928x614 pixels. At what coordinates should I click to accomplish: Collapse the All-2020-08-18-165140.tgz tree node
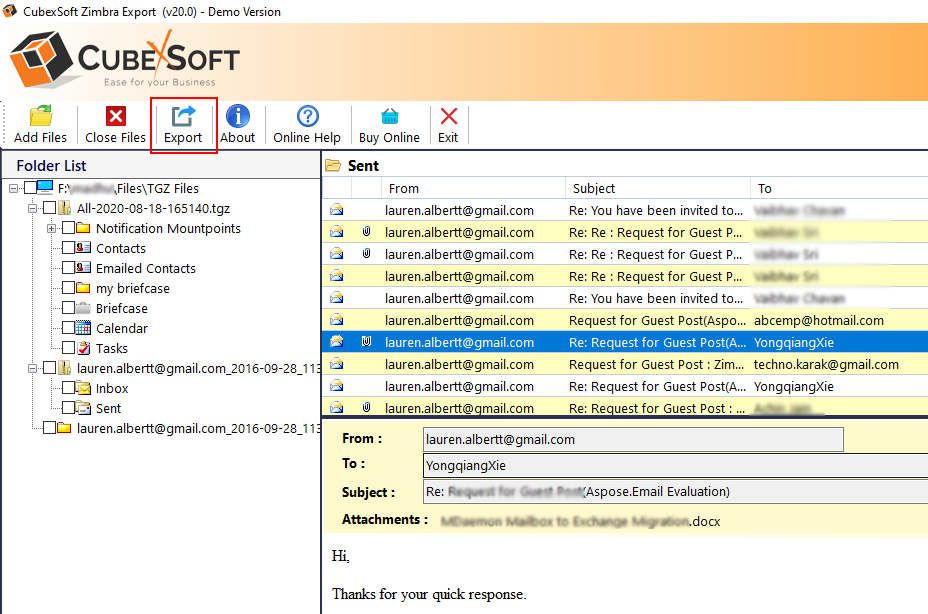pyautogui.click(x=32, y=208)
